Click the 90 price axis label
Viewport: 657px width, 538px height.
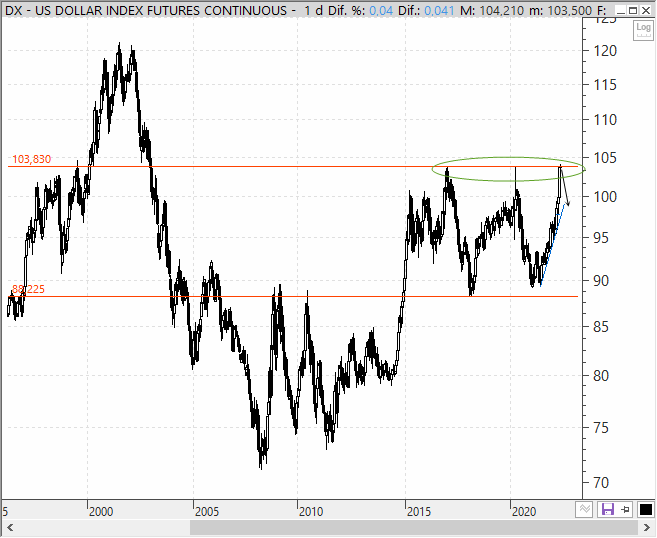click(600, 281)
